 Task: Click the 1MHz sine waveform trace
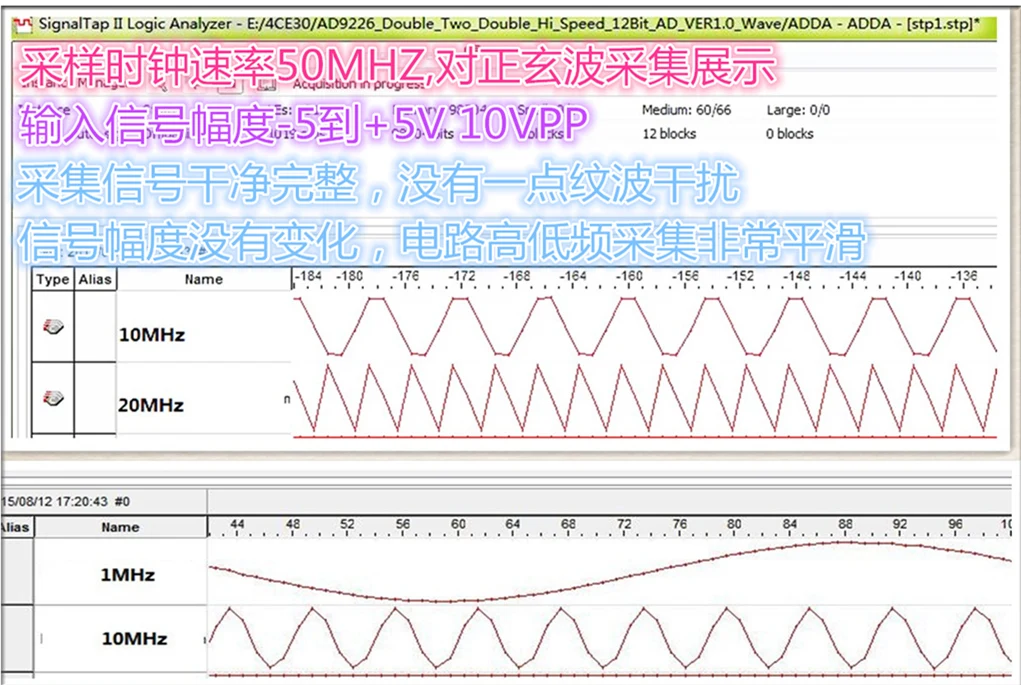(x=612, y=572)
